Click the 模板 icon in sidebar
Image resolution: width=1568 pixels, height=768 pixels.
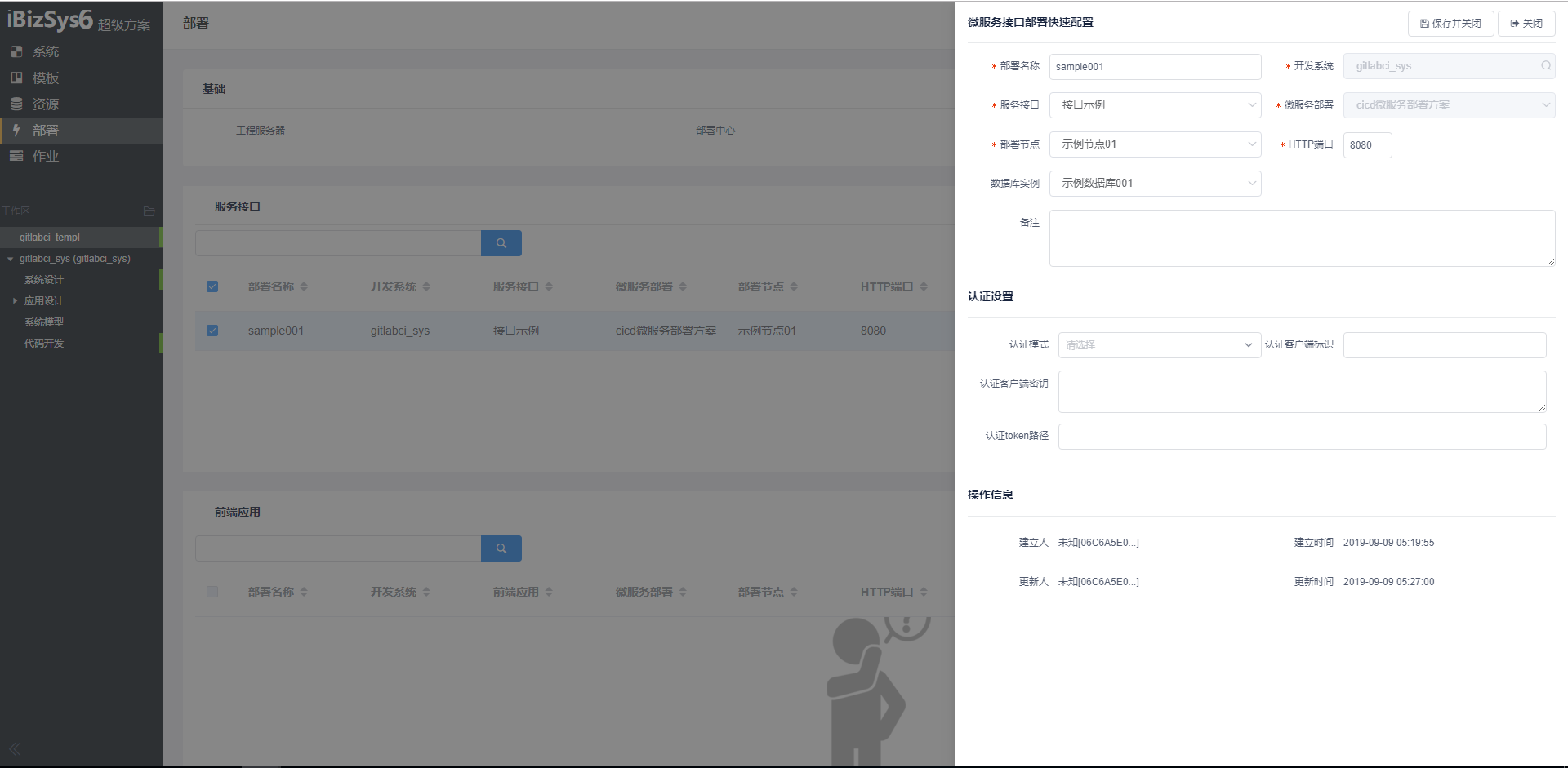click(x=16, y=78)
